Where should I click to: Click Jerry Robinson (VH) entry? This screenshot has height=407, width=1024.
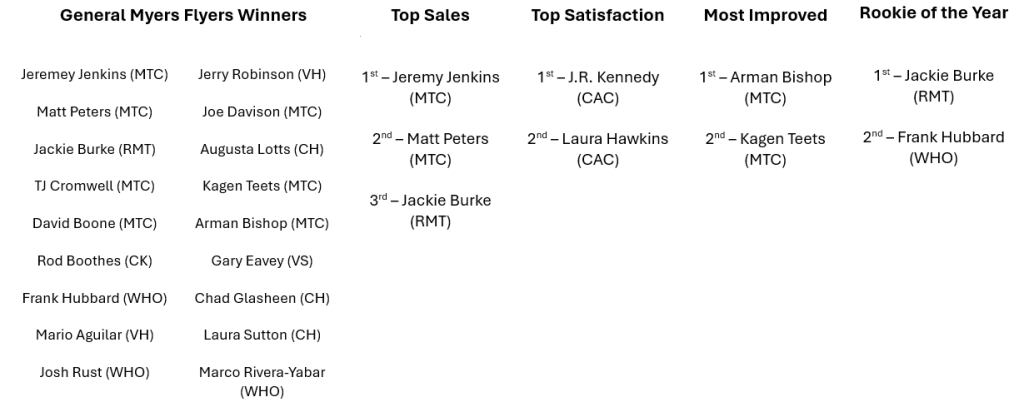[262, 74]
